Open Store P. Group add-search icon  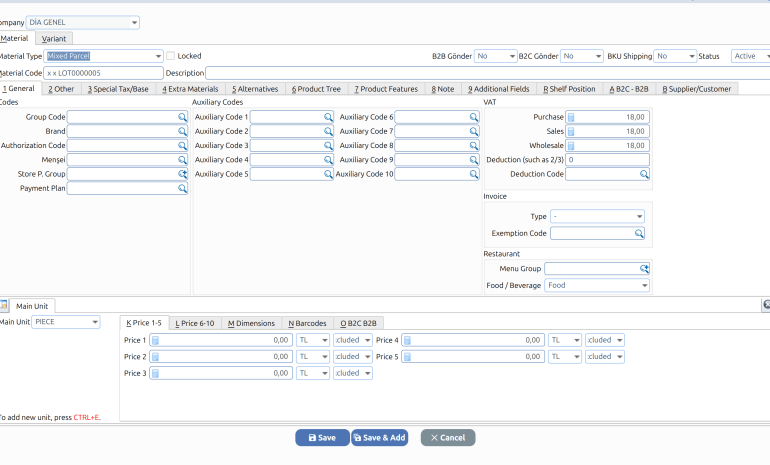[182, 174]
